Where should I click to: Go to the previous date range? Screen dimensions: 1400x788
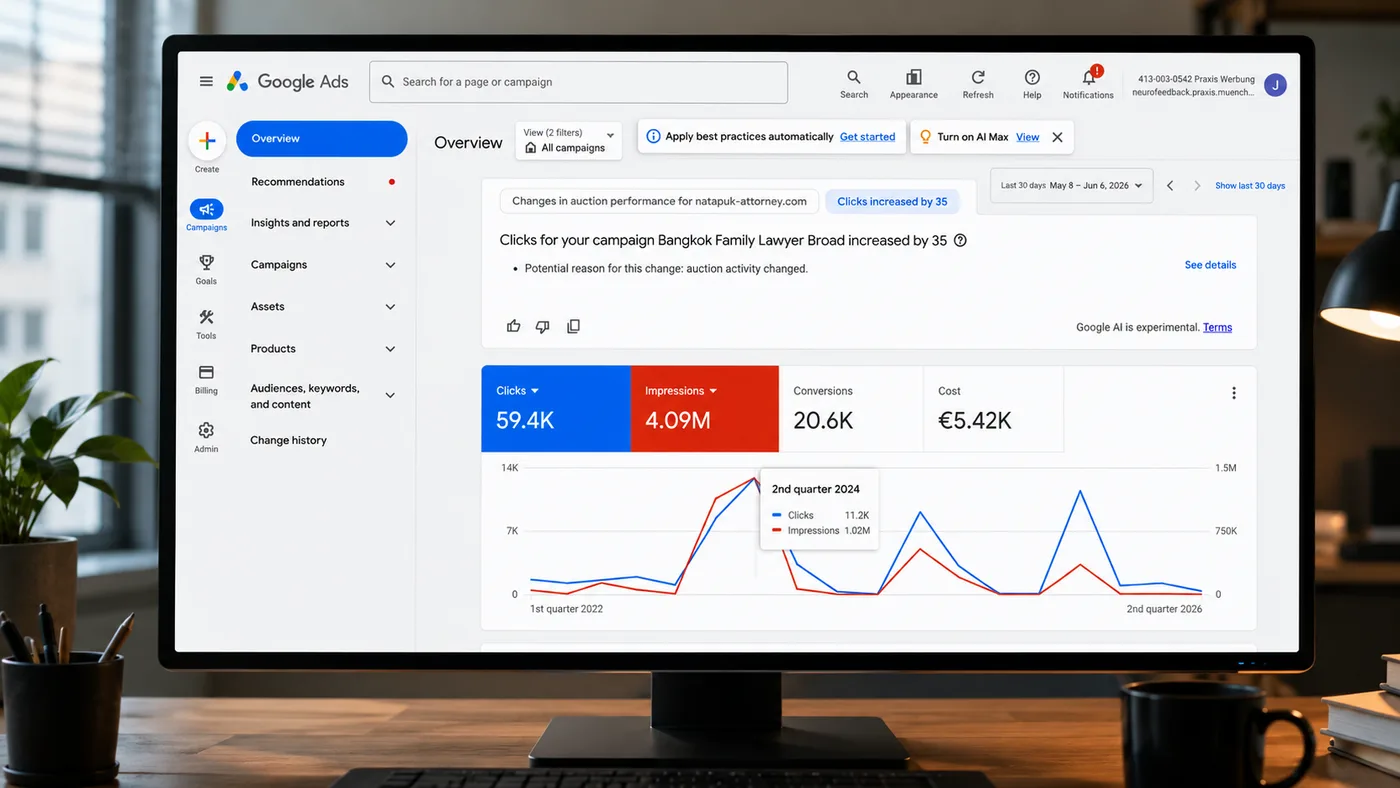click(x=1170, y=186)
